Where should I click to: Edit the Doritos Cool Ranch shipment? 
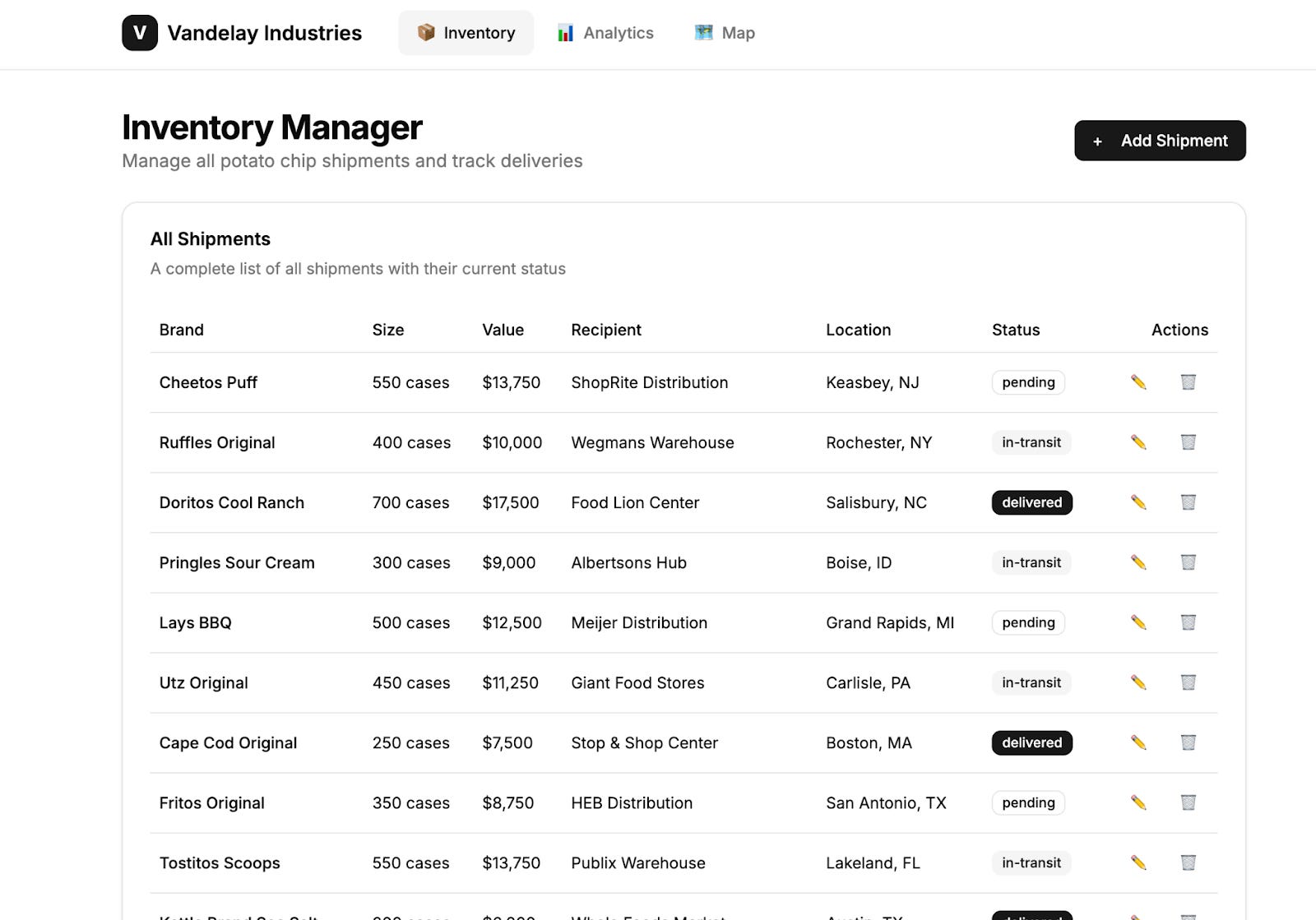(1138, 502)
